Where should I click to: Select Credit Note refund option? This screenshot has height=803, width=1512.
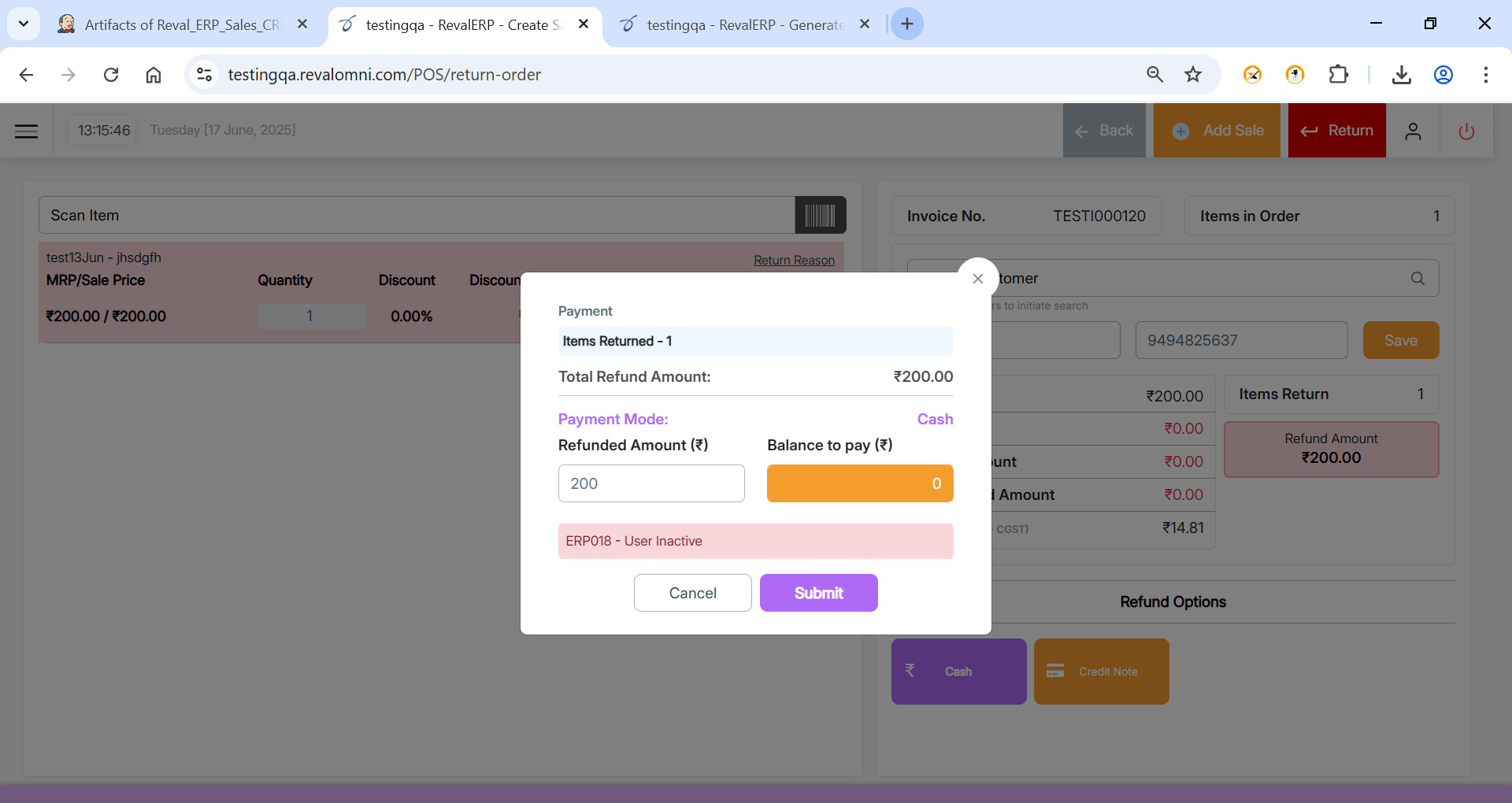click(1101, 672)
